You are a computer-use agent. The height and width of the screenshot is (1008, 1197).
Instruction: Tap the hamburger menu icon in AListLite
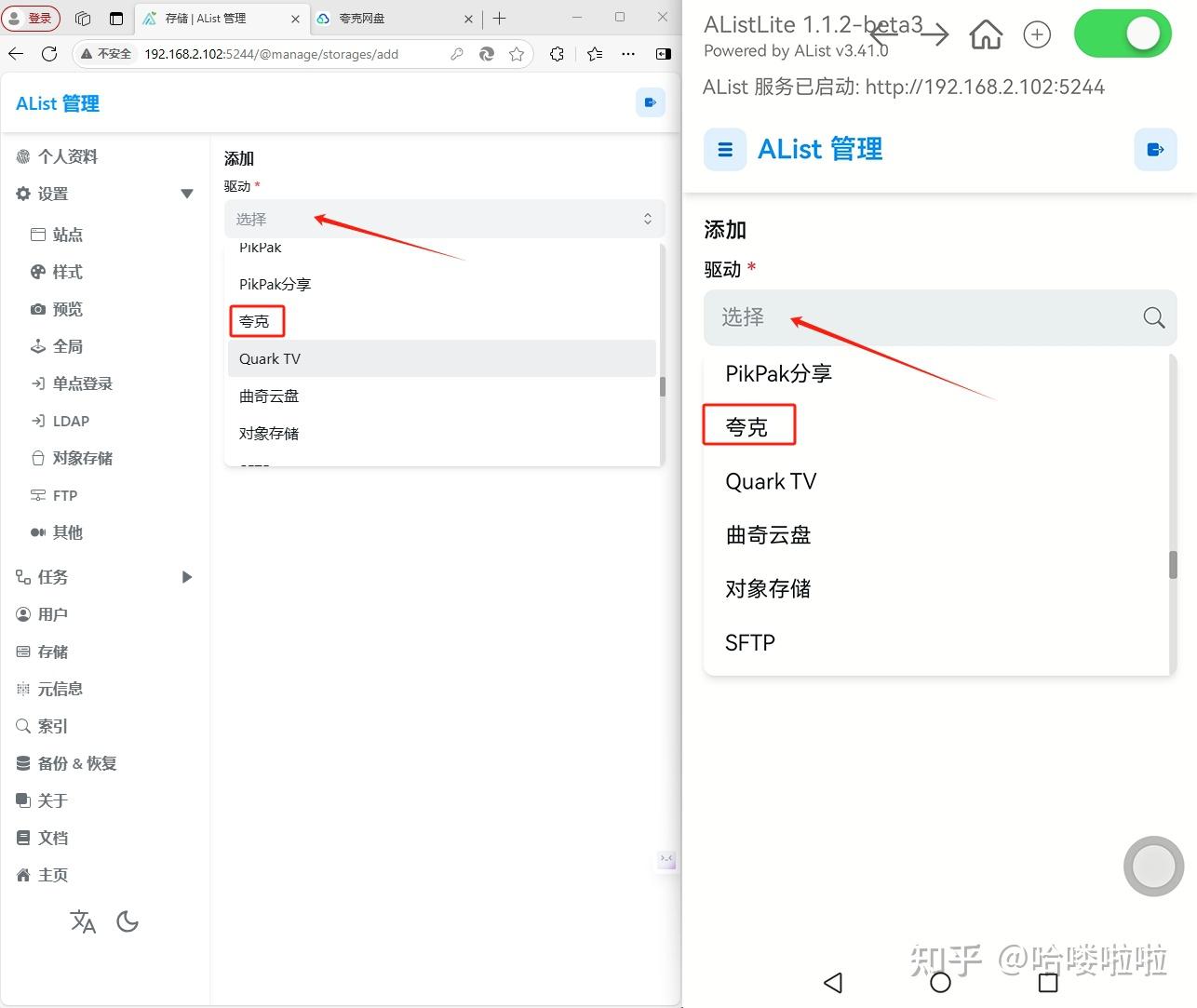725,149
